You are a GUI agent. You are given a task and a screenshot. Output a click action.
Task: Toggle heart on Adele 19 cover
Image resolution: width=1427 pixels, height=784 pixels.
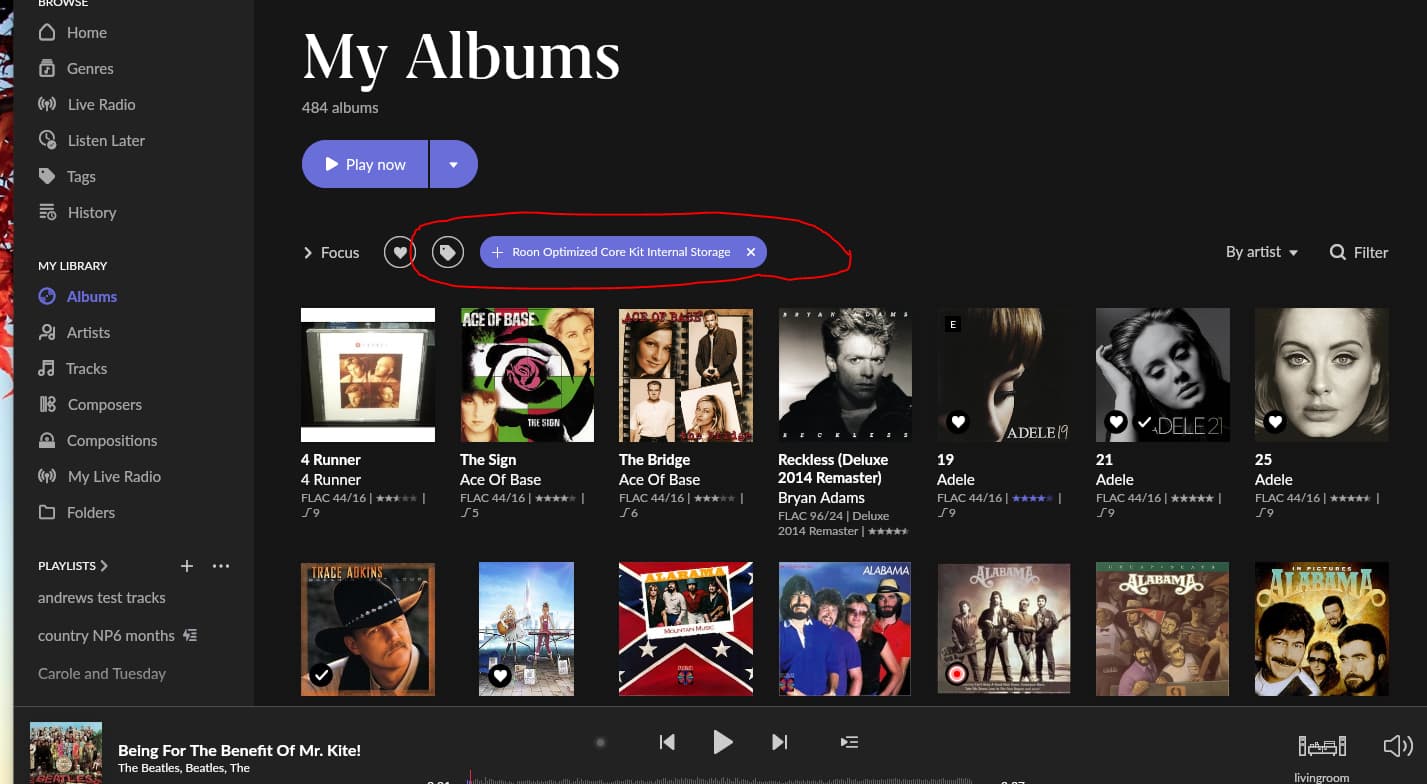tap(958, 422)
